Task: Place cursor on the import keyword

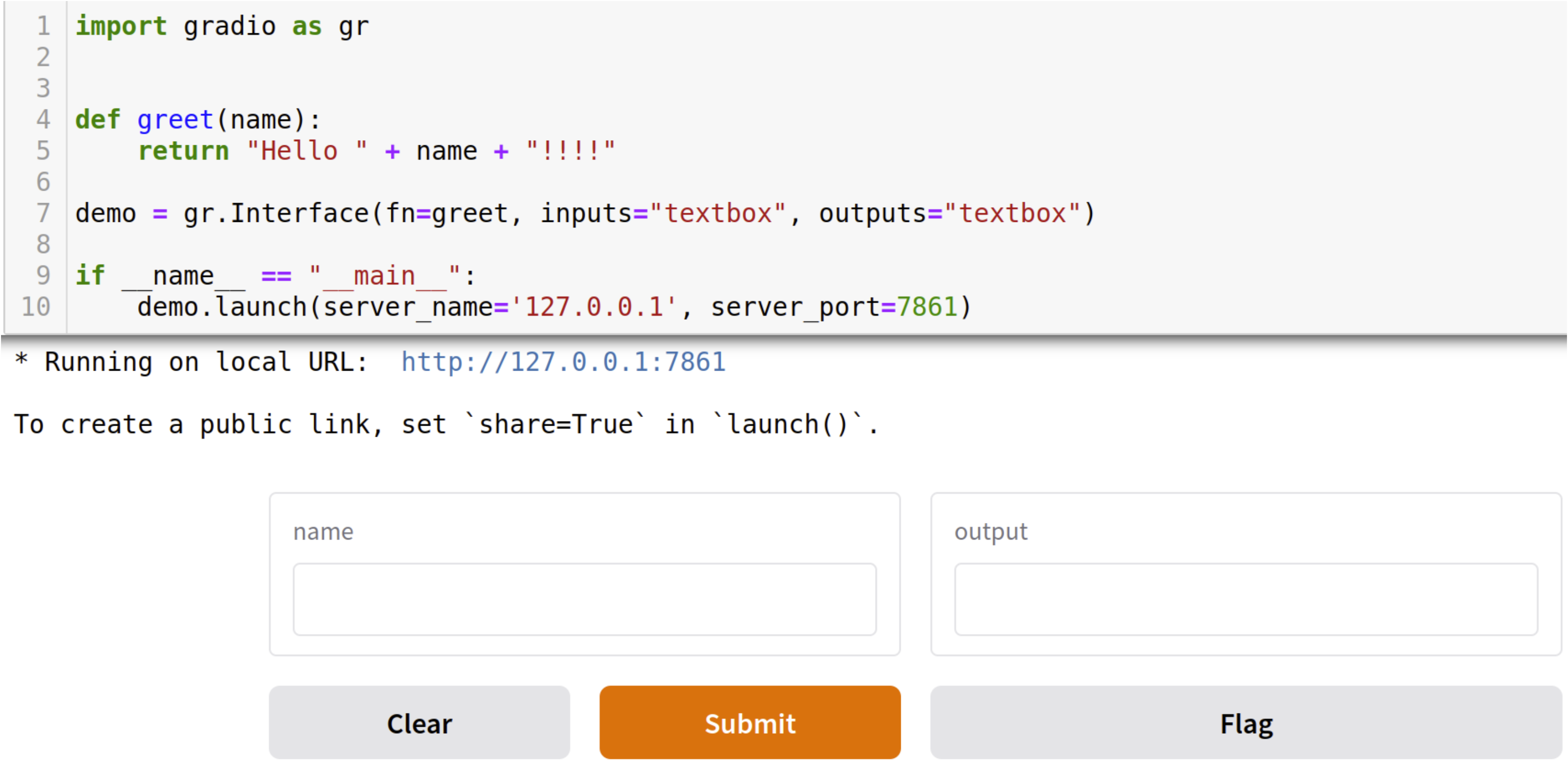Action: click(121, 26)
